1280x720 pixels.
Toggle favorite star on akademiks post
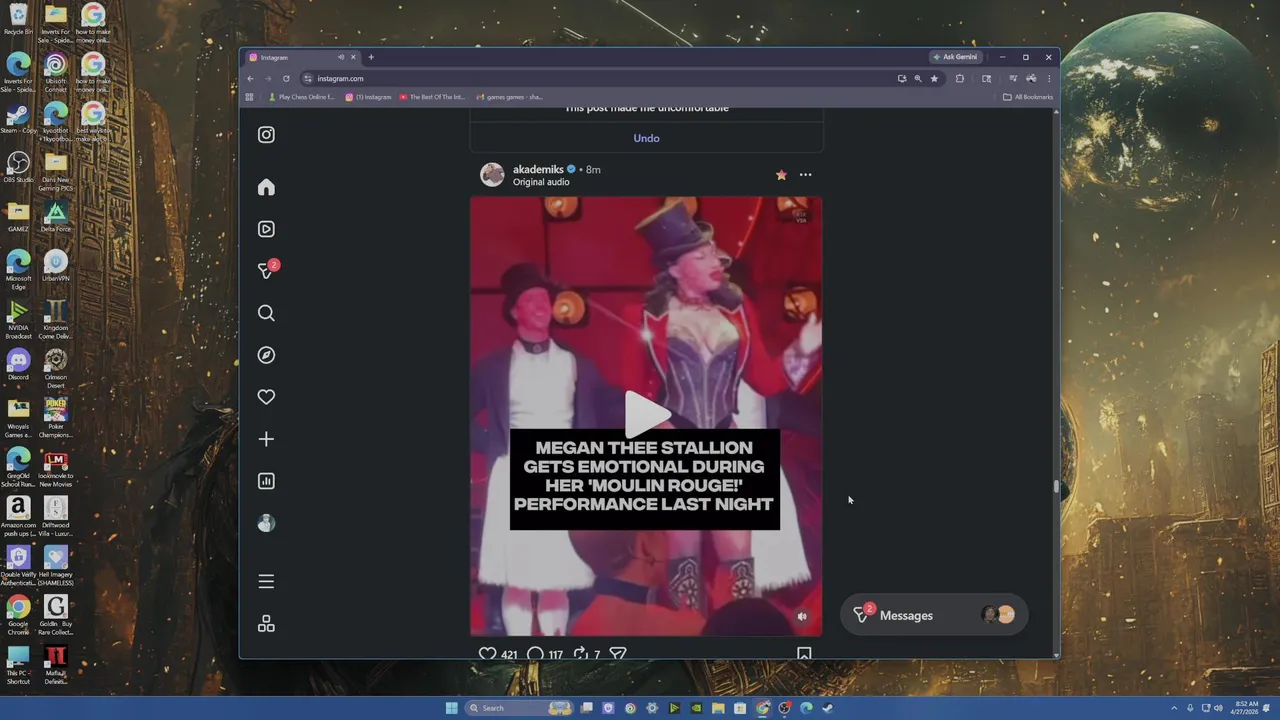[781, 175]
